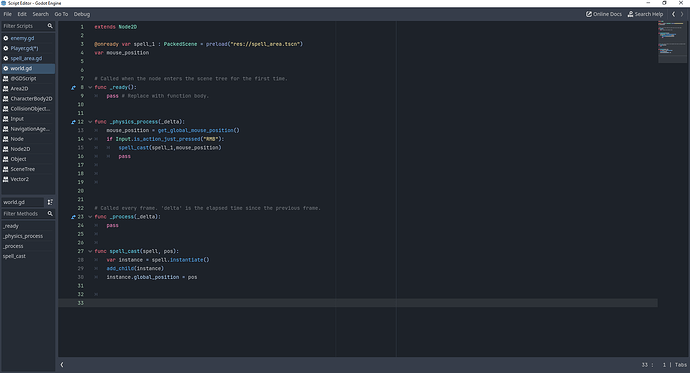
Task: Go to next edited document arrow
Action: click(x=682, y=14)
